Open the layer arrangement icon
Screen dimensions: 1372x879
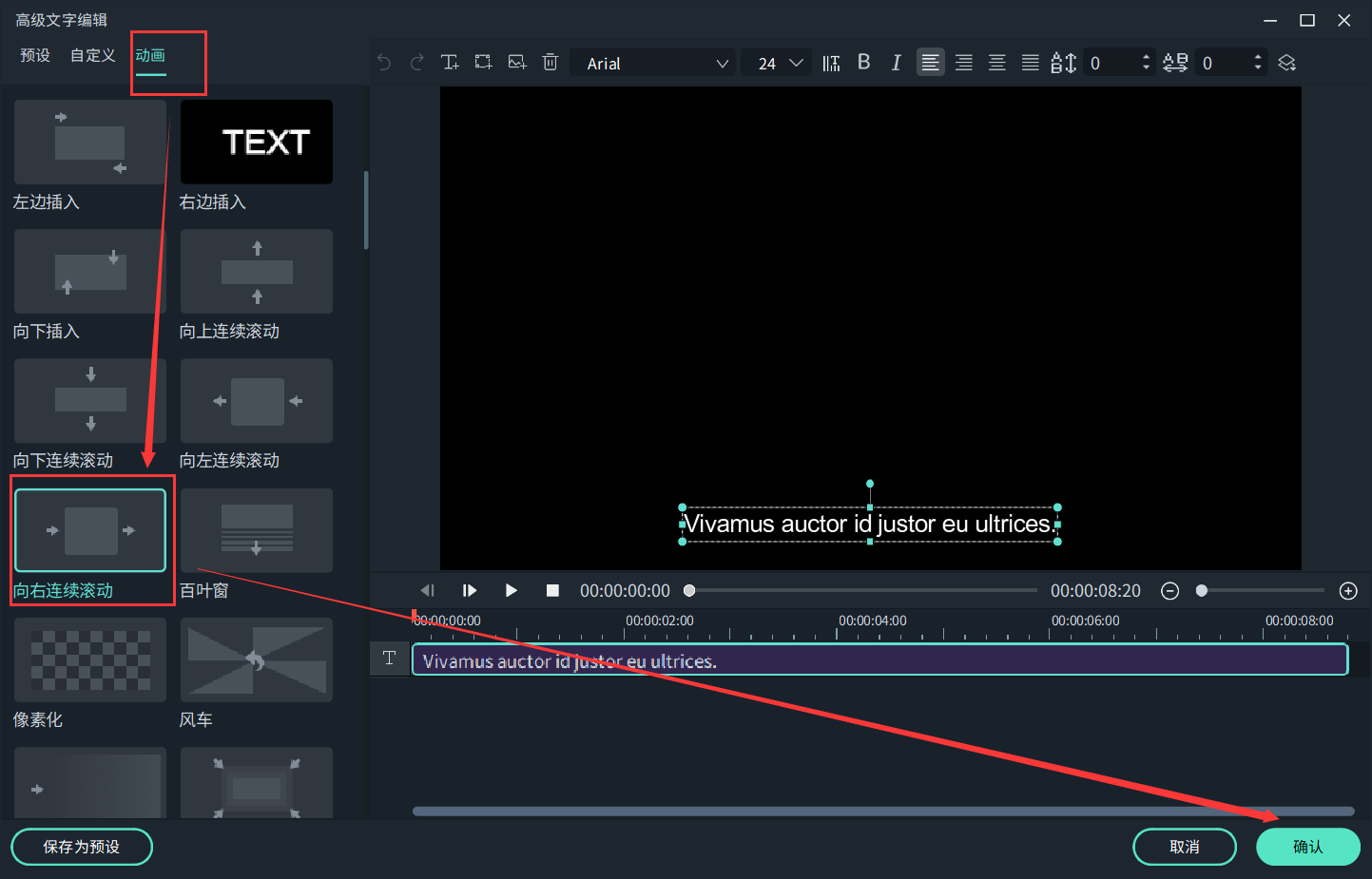click(1286, 63)
